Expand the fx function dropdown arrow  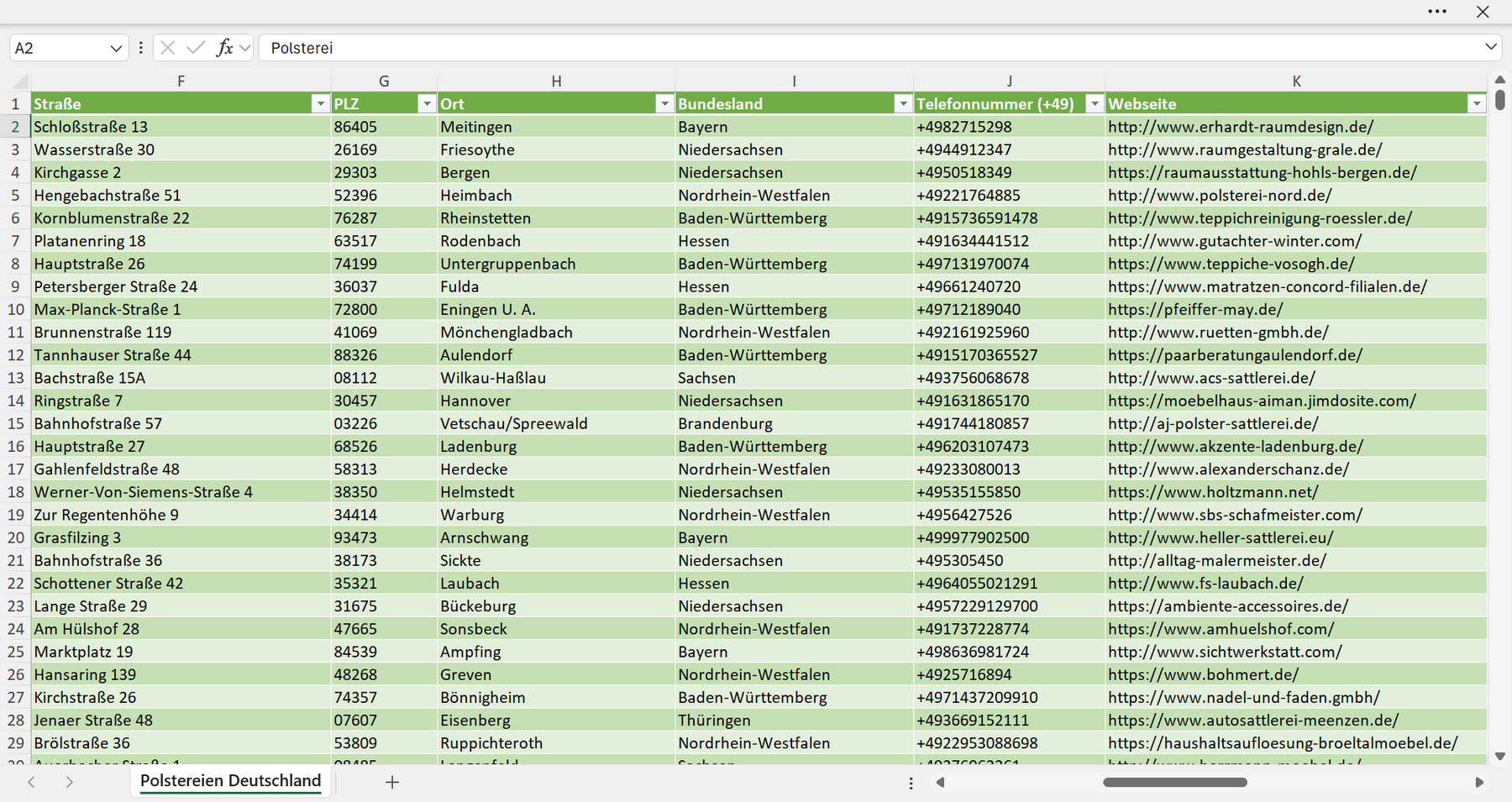pos(244,48)
